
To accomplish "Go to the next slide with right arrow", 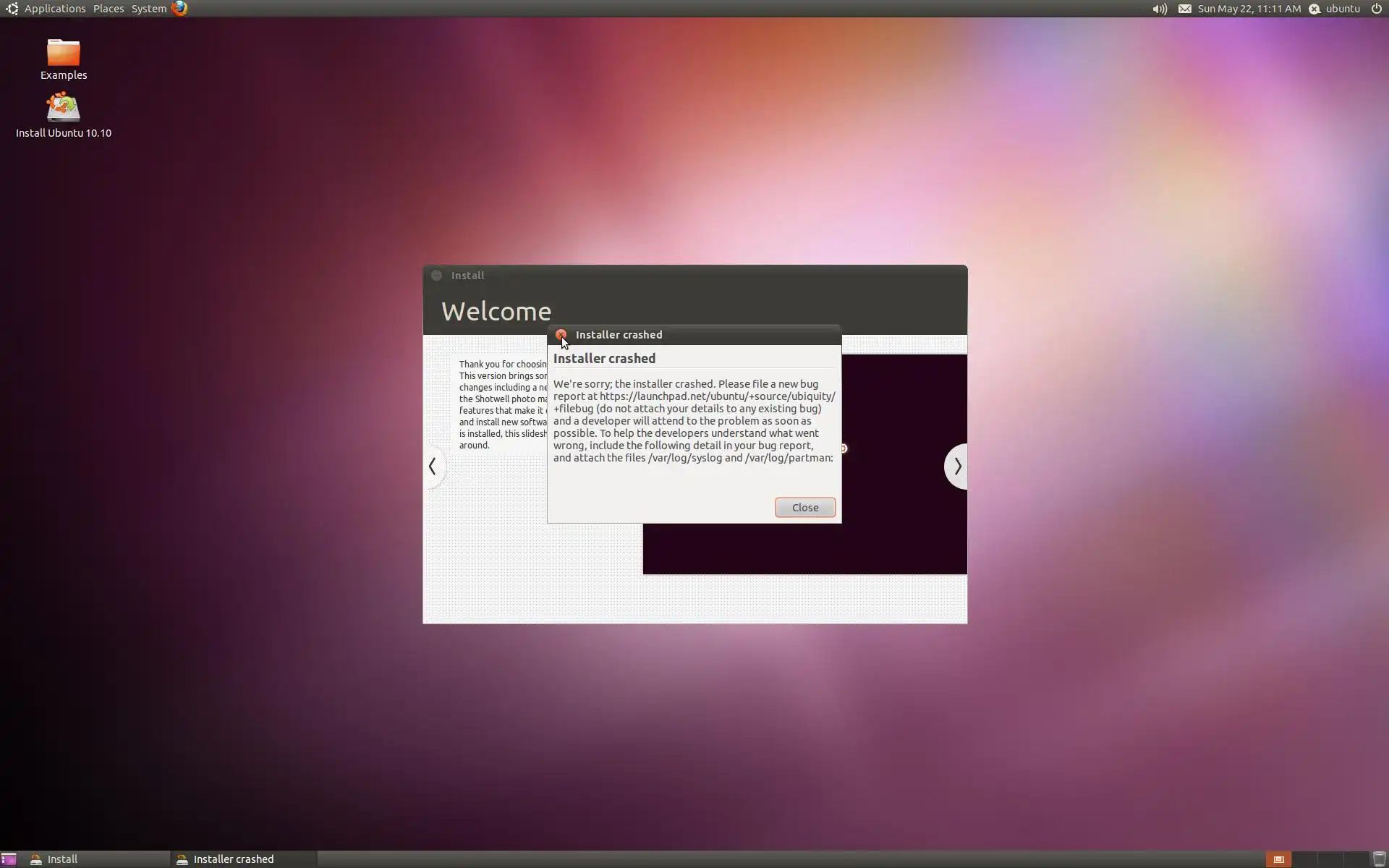I will [957, 467].
